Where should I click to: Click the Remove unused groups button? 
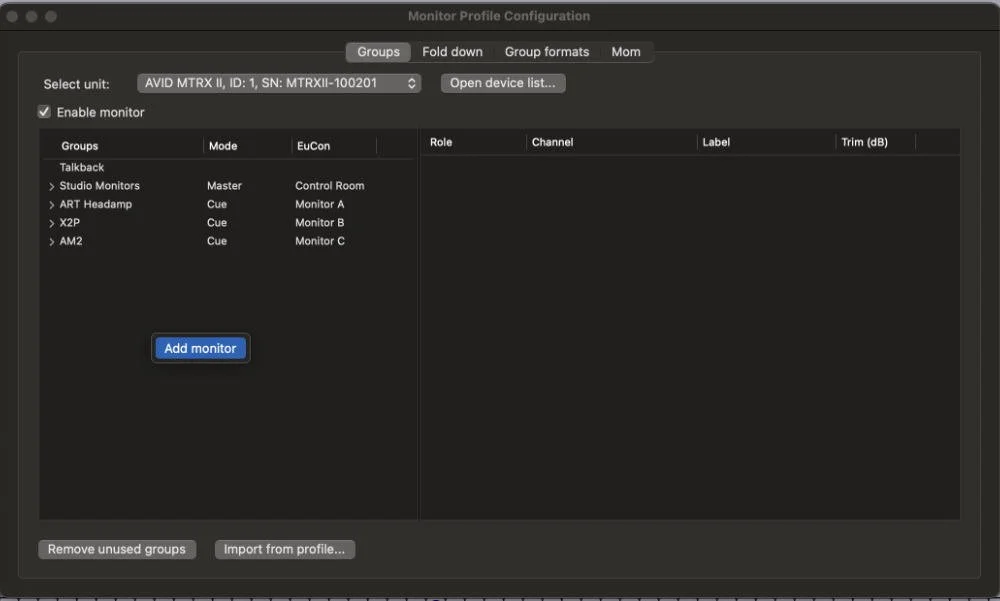[117, 549]
